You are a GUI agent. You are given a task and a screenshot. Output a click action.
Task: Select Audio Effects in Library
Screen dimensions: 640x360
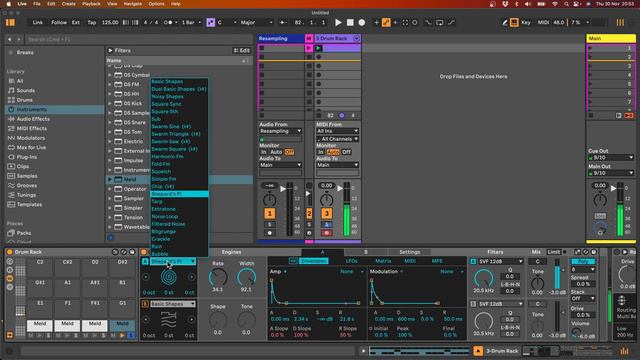(x=33, y=119)
